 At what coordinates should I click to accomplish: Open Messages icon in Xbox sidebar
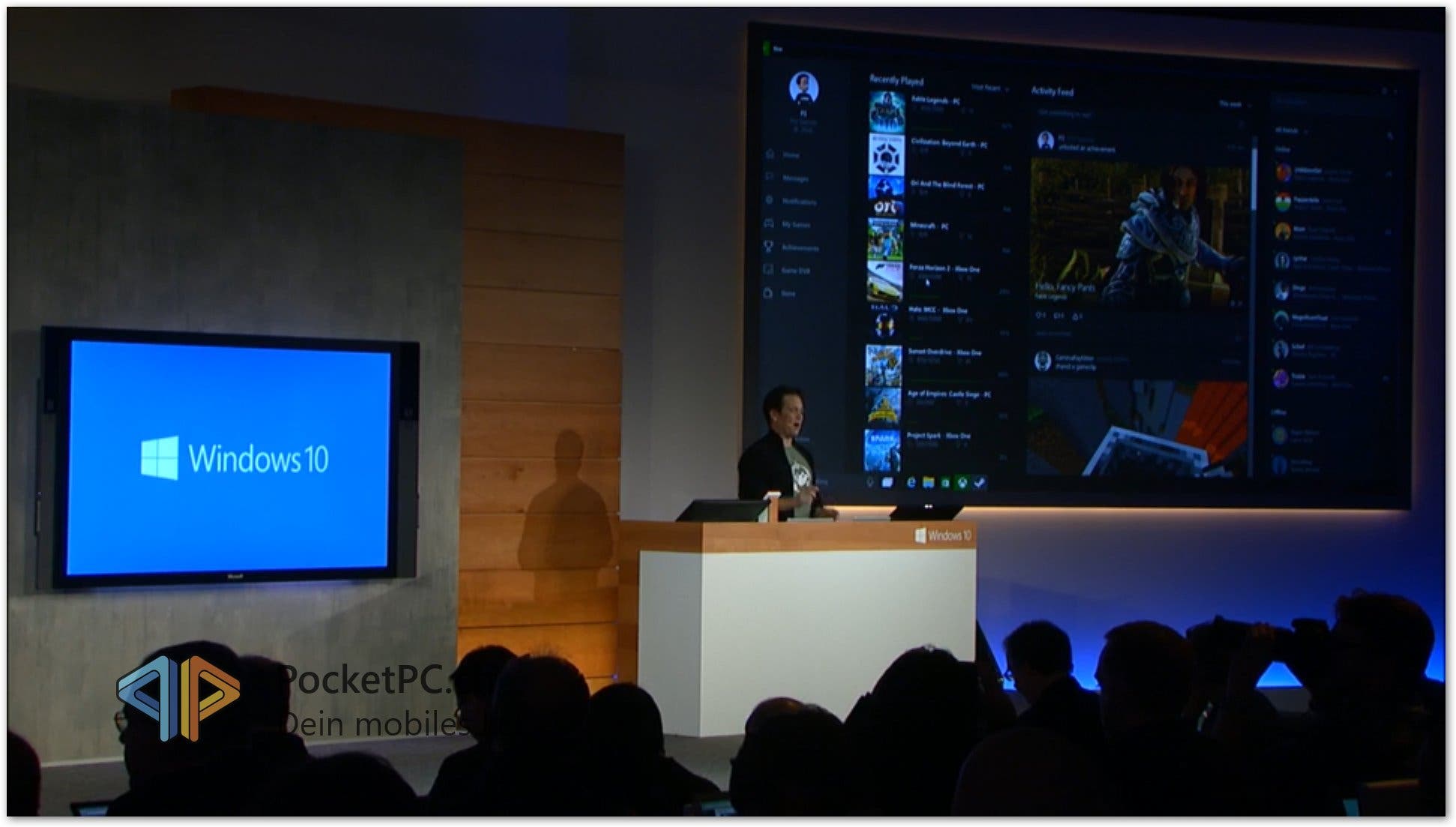(770, 178)
